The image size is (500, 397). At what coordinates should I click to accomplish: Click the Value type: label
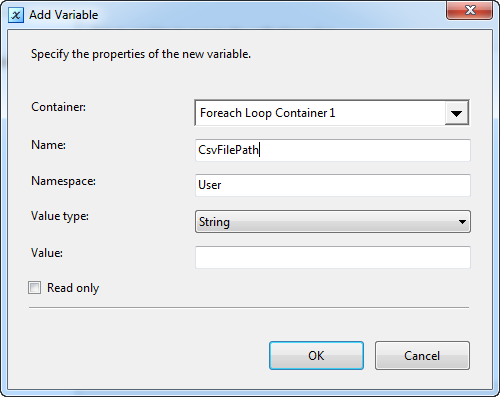(60, 216)
